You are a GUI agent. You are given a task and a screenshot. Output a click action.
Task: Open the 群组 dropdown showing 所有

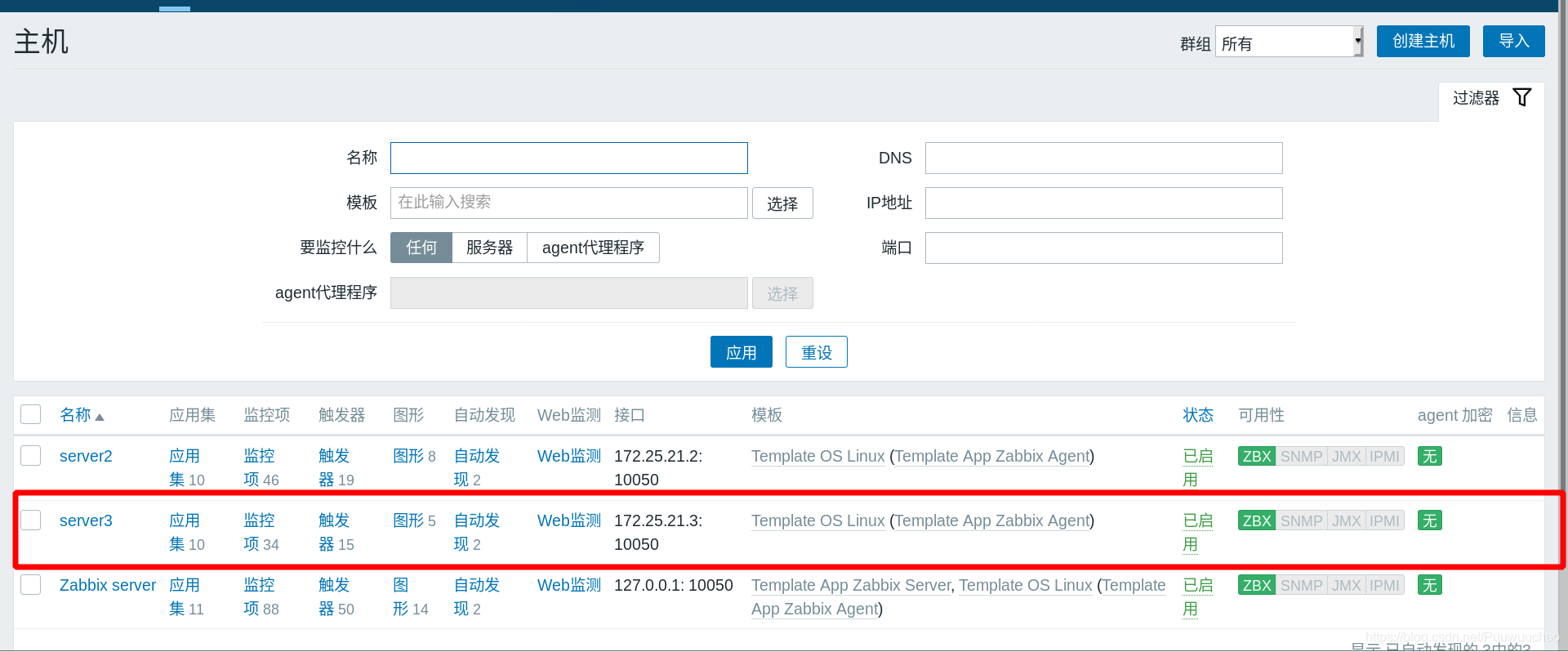pos(1289,42)
